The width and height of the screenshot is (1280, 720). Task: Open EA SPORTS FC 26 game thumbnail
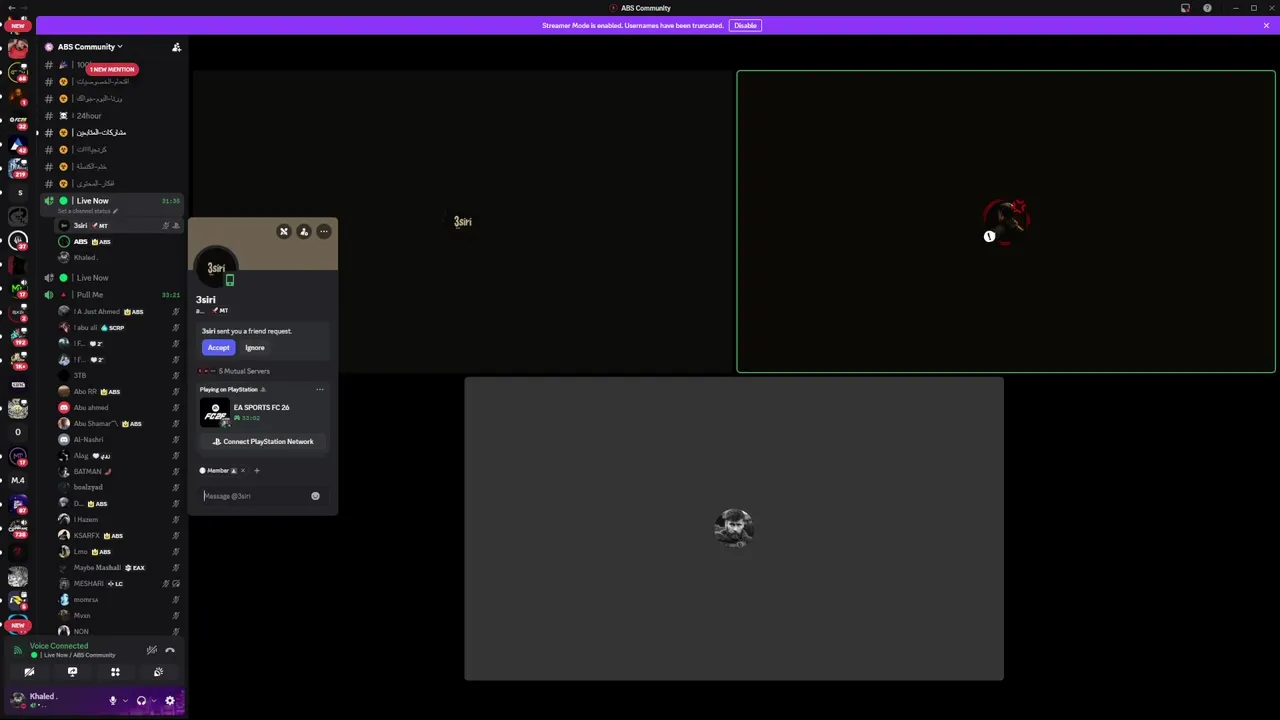(x=215, y=413)
